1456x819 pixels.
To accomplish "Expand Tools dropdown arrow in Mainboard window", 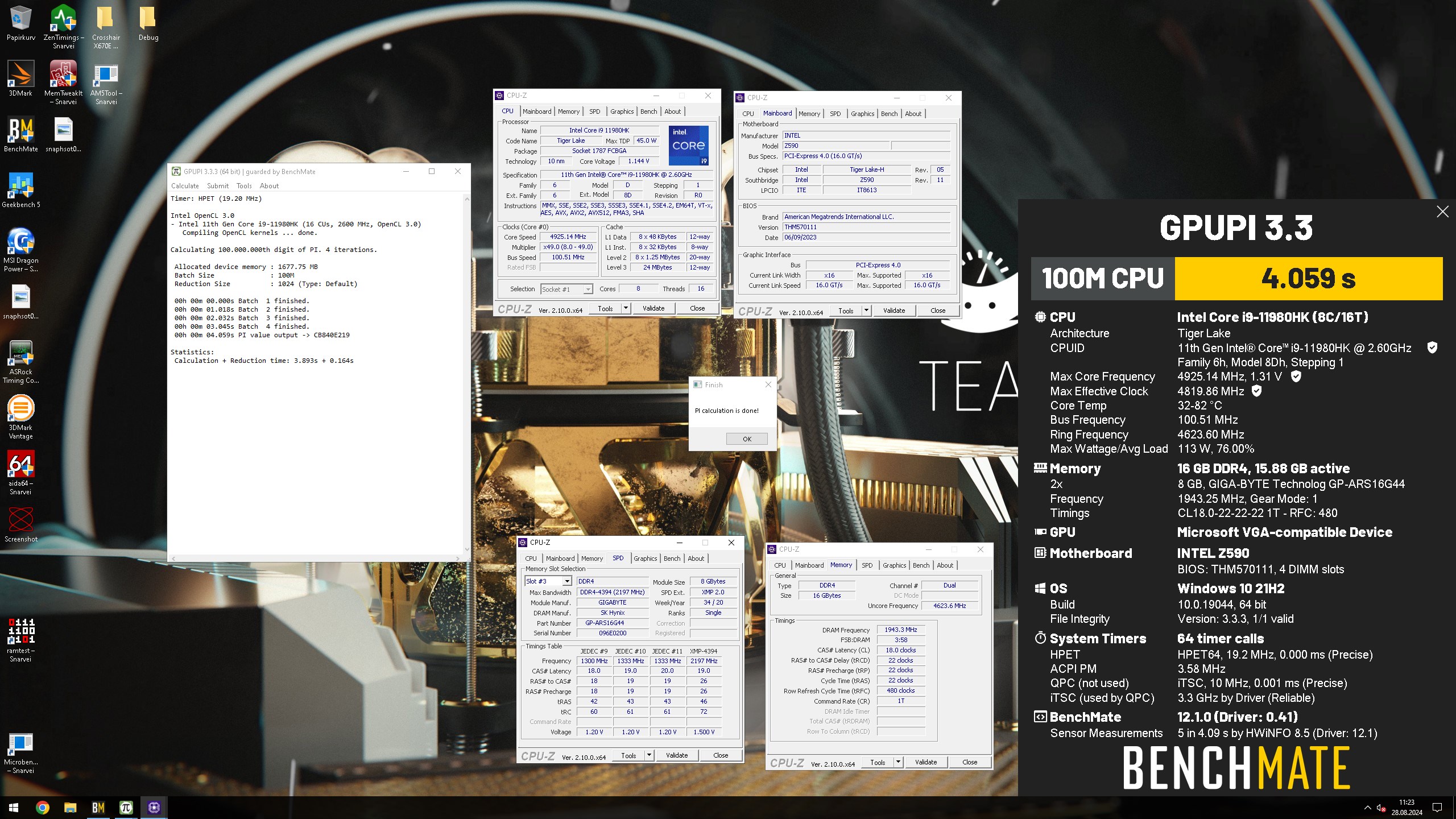I will (x=866, y=311).
